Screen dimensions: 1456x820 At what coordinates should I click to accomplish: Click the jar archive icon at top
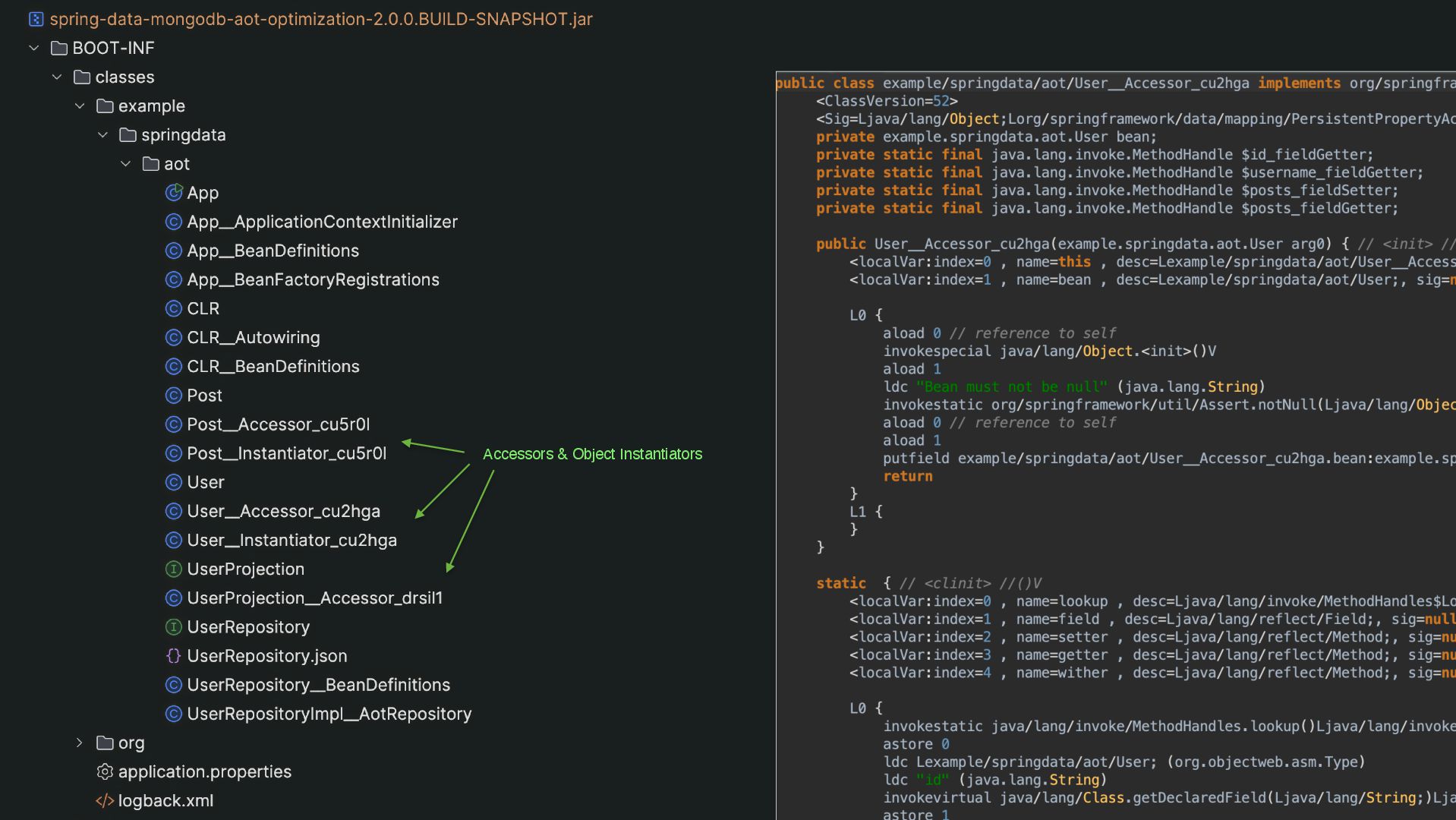tap(36, 19)
